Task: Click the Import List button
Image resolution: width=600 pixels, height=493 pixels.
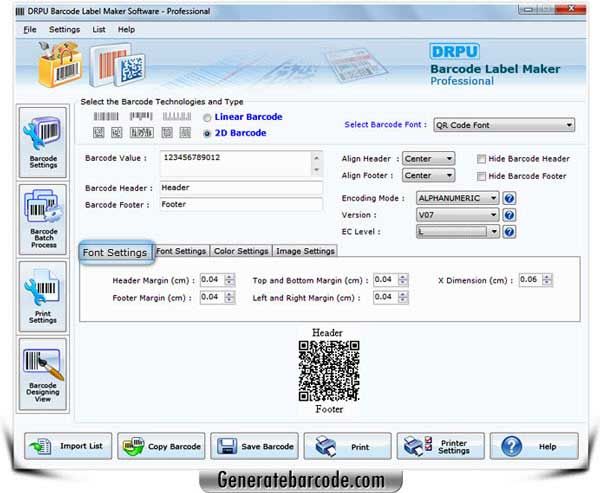Action: (x=68, y=446)
